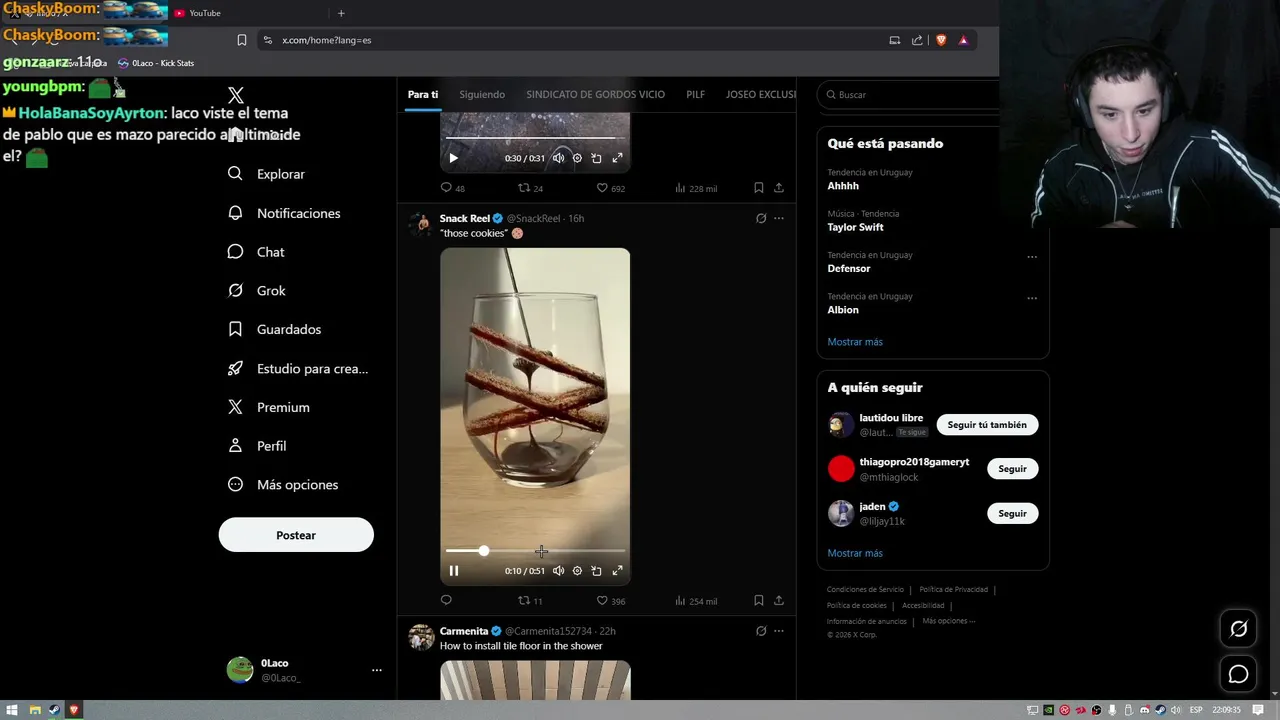Click Mostrar más under A quién seguir
This screenshot has height=720, width=1280.
point(855,553)
